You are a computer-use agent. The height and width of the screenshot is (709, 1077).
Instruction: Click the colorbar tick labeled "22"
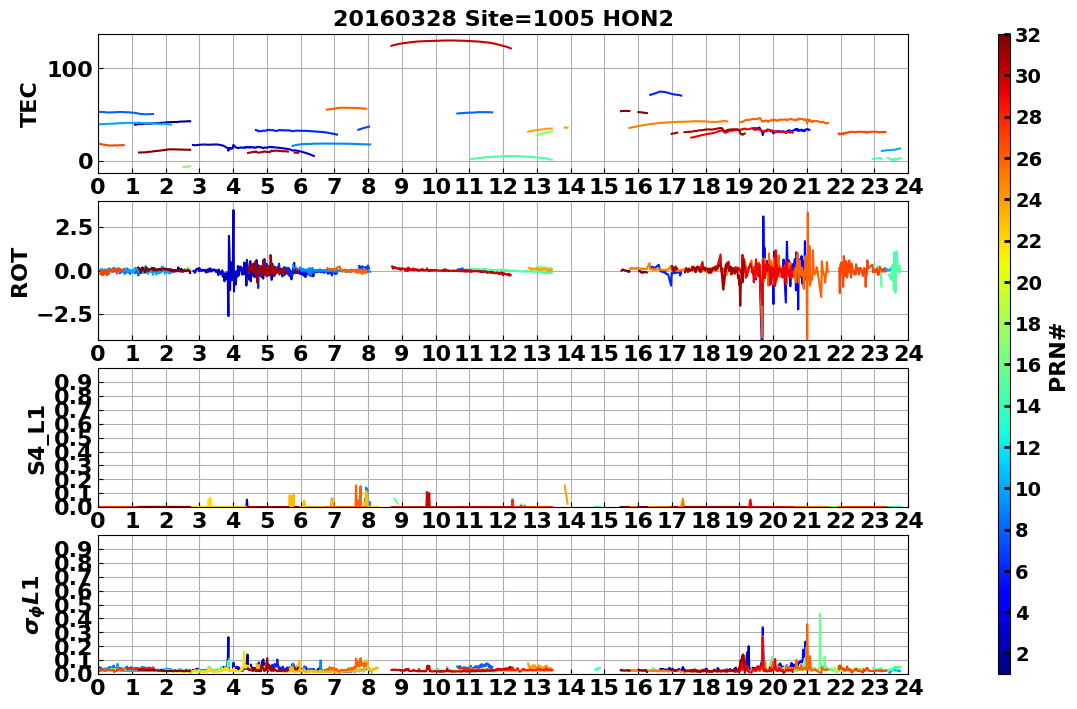pyautogui.click(x=1028, y=241)
